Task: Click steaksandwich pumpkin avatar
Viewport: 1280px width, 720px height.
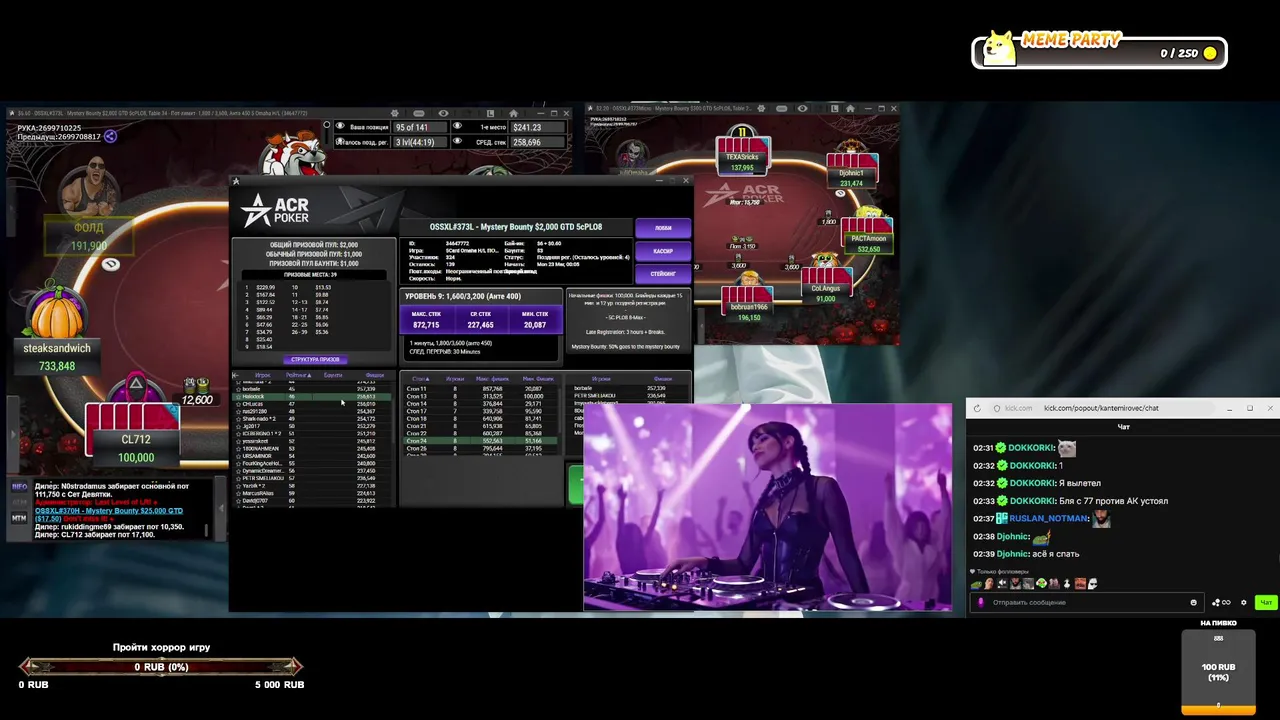Action: tap(57, 312)
